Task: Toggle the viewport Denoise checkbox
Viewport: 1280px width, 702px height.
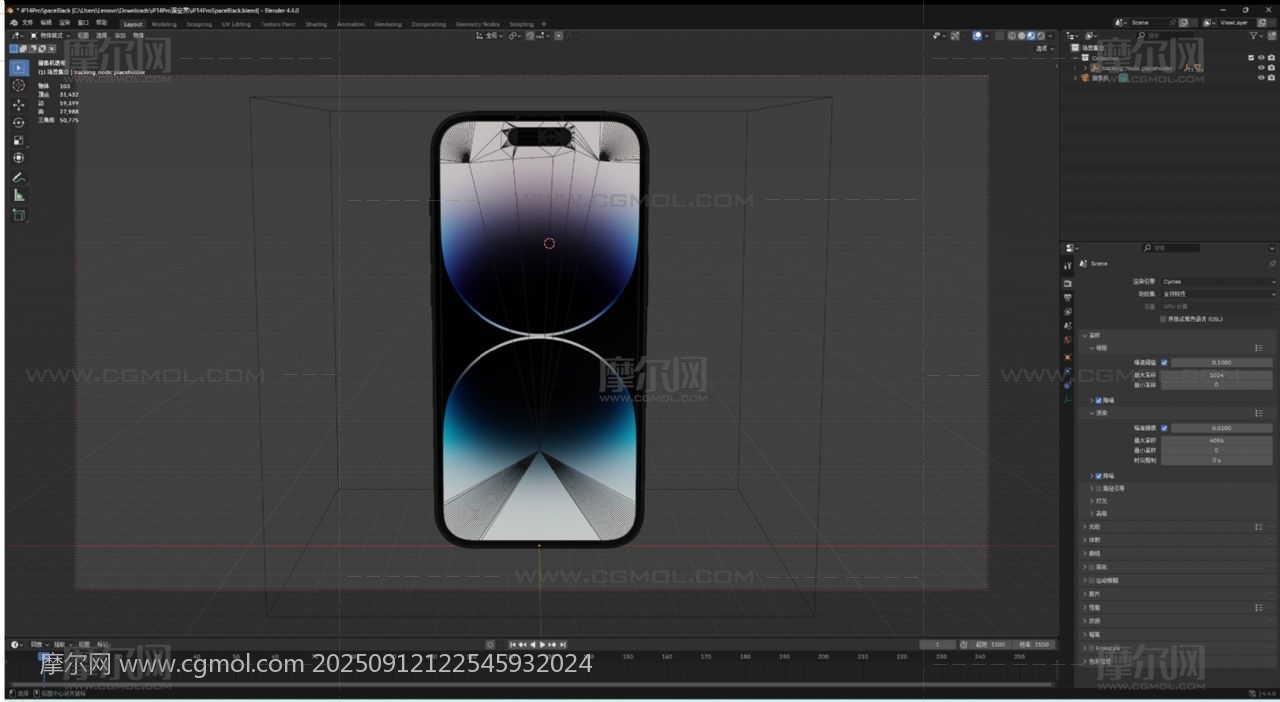Action: pos(1099,400)
